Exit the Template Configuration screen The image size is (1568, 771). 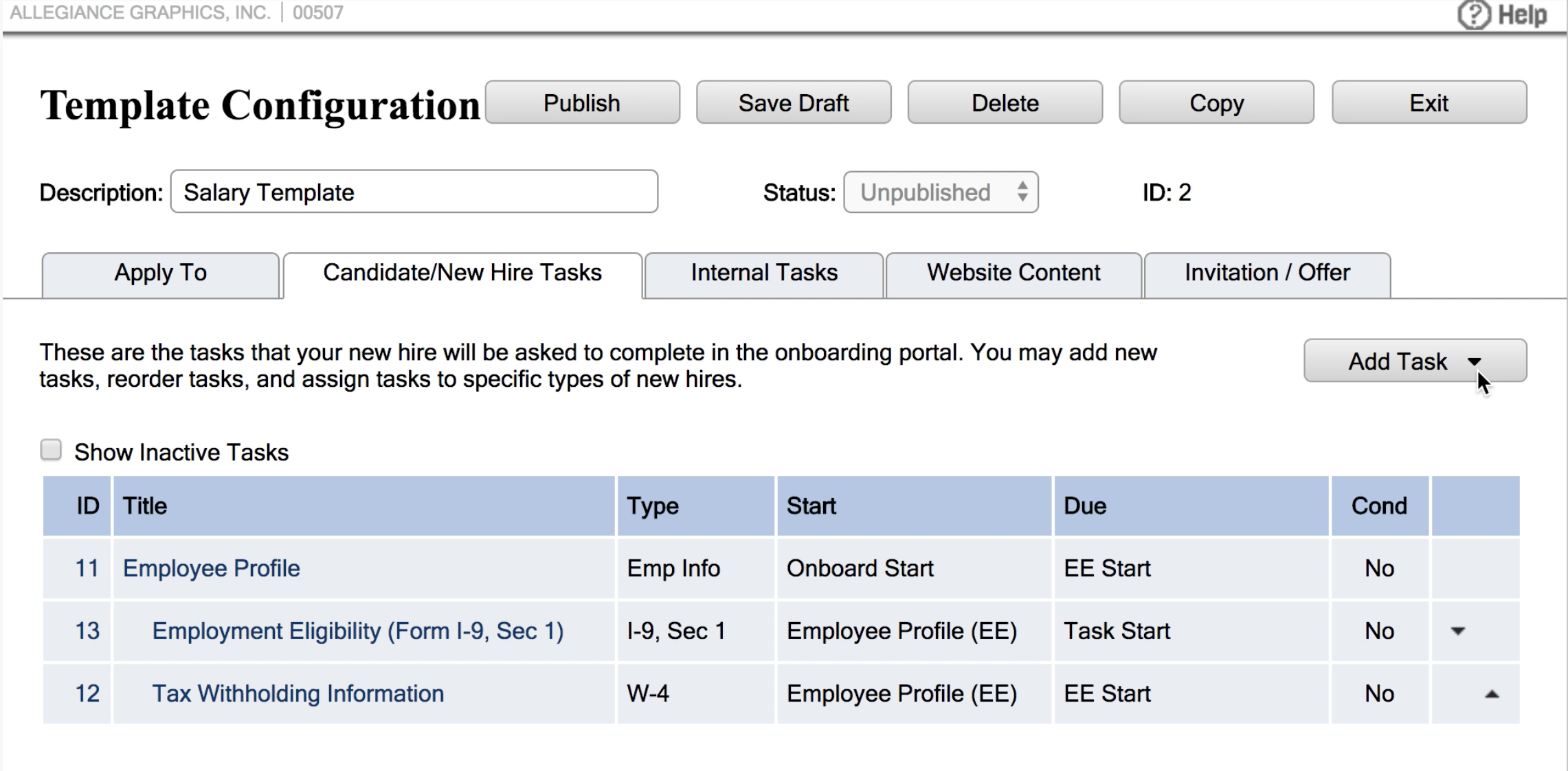(1428, 102)
